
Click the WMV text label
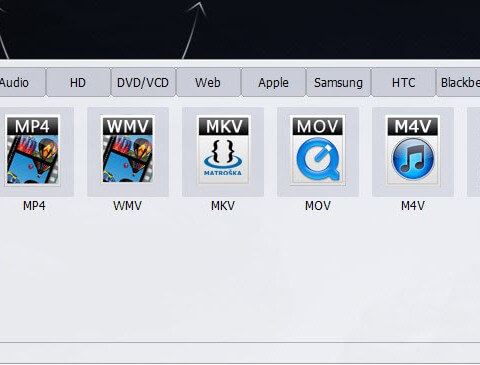127,206
